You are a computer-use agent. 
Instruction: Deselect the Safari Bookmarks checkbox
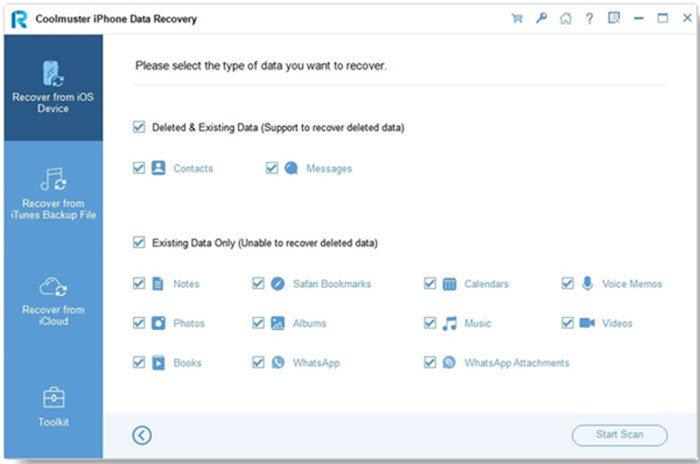pos(259,284)
